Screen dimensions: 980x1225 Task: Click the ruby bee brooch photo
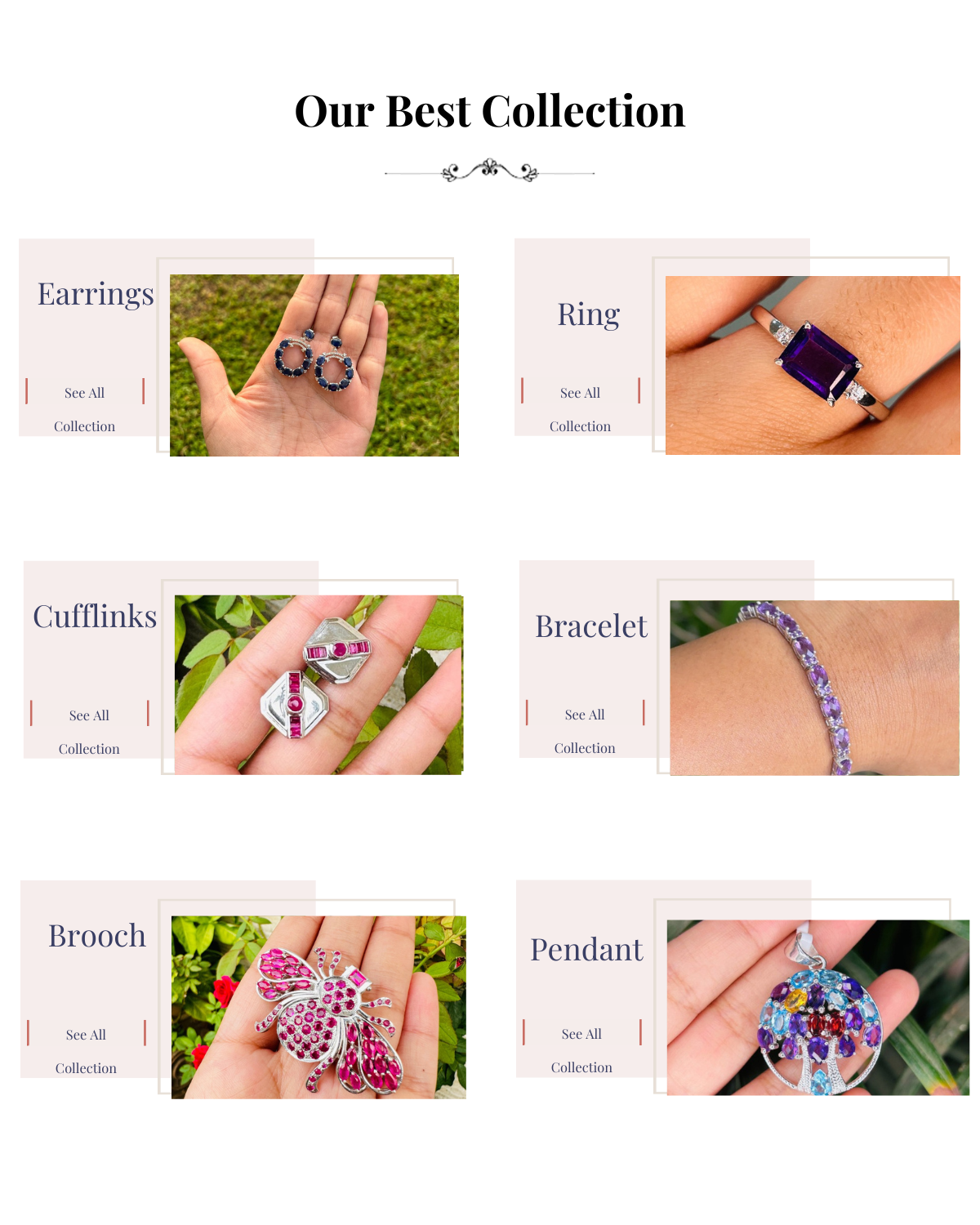coord(318,1007)
